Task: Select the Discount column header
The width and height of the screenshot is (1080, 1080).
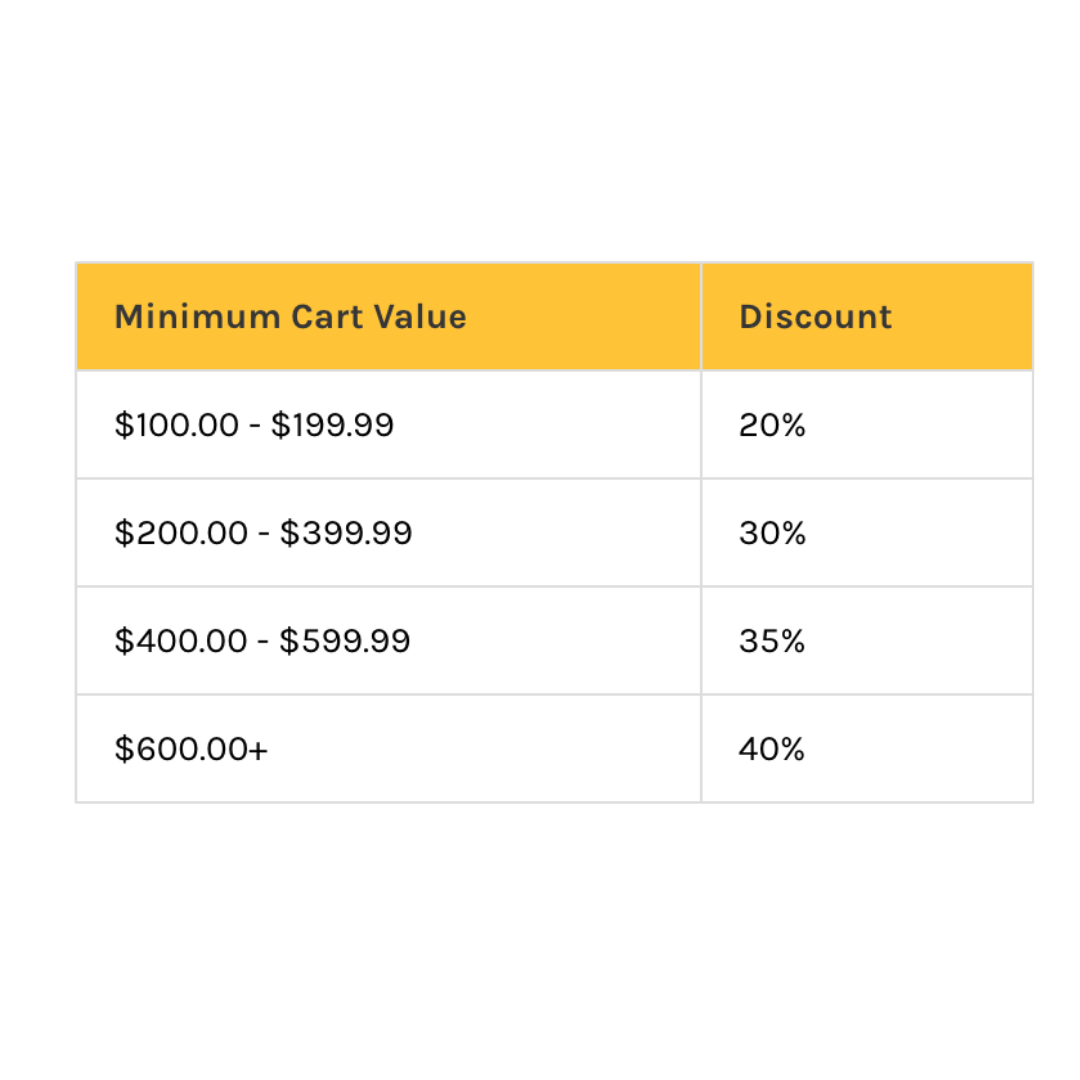Action: 815,317
